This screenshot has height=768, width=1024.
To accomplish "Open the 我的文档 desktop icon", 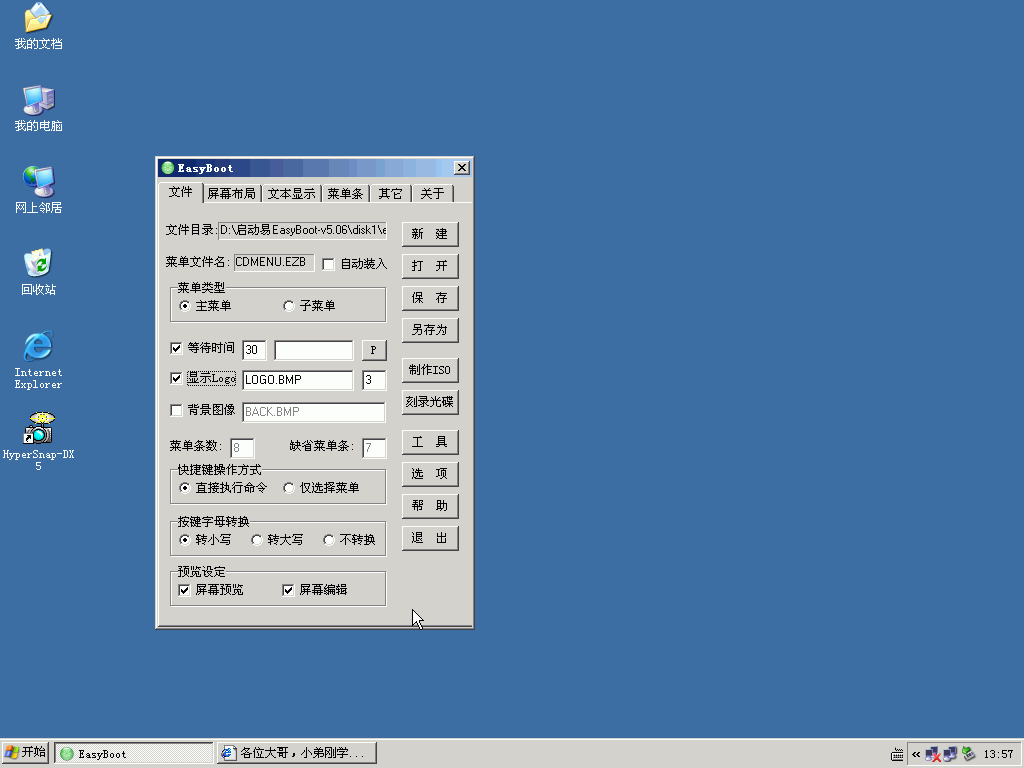I will click(38, 26).
